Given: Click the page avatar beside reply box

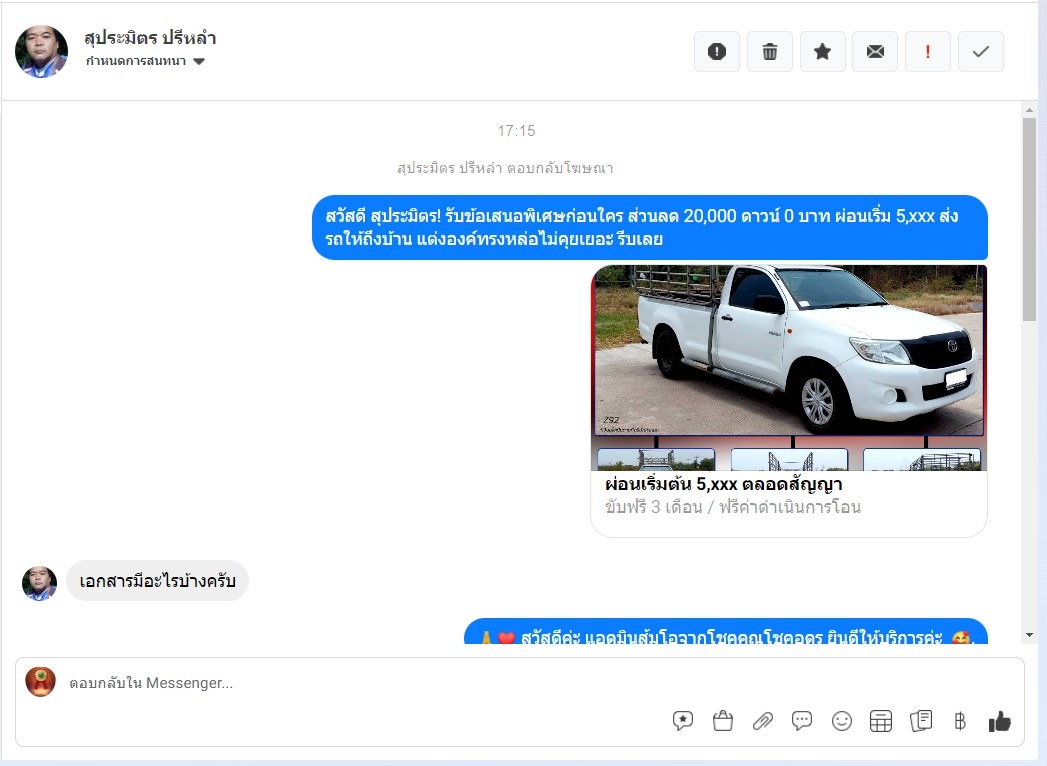Looking at the screenshot, I should point(40,682).
